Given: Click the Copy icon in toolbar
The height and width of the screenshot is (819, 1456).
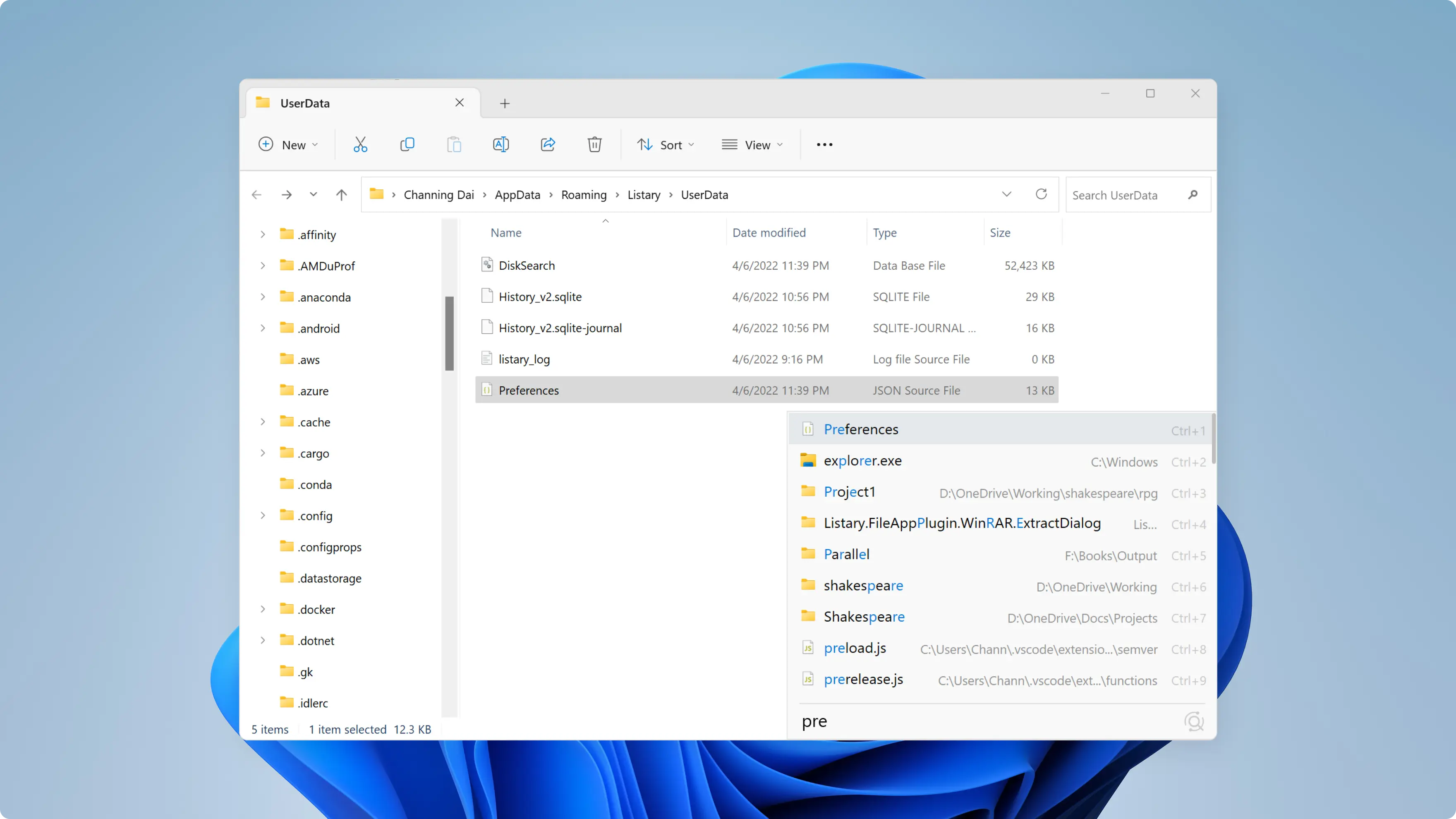Looking at the screenshot, I should click(x=407, y=145).
